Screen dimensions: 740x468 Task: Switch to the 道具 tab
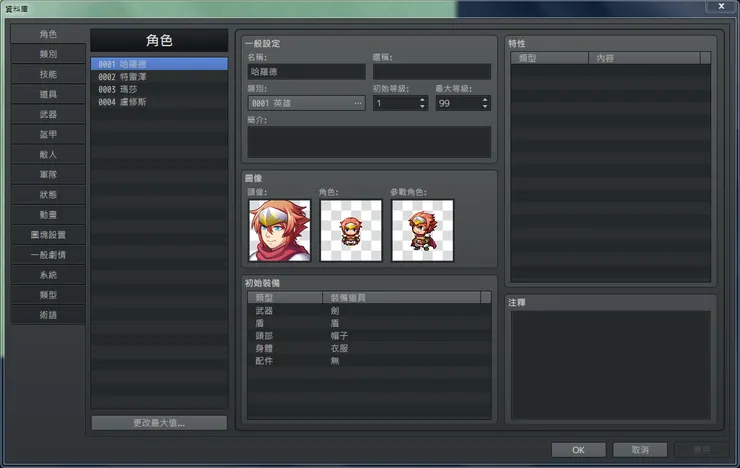[48, 94]
